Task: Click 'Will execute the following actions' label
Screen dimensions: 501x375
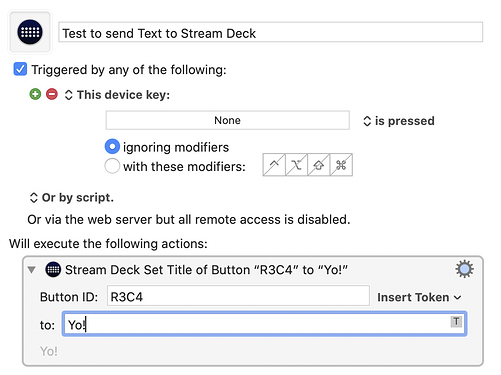Action: click(x=108, y=244)
